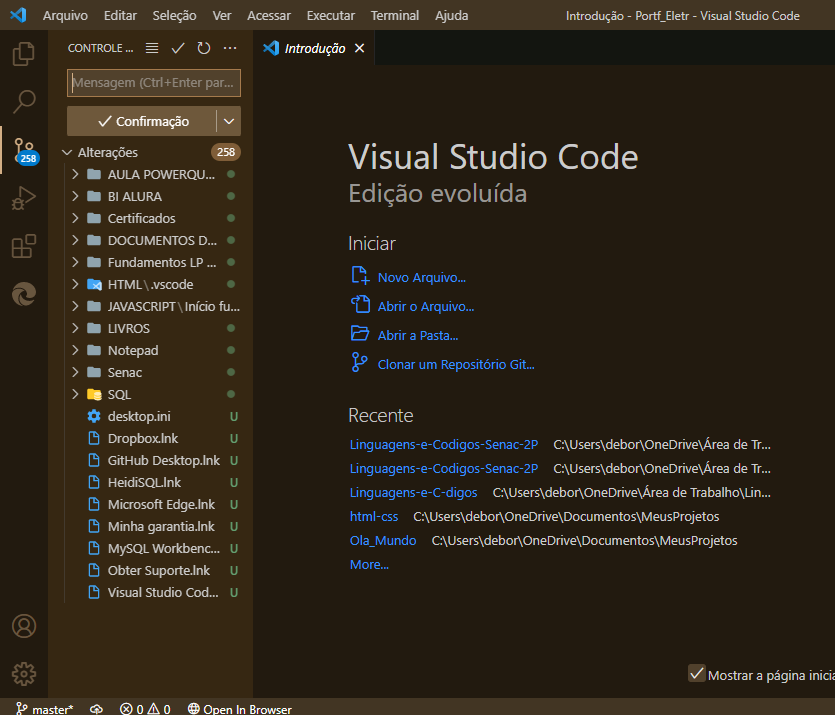Open the Explorer view in activity bar
Image resolution: width=835 pixels, height=715 pixels.
(x=24, y=54)
